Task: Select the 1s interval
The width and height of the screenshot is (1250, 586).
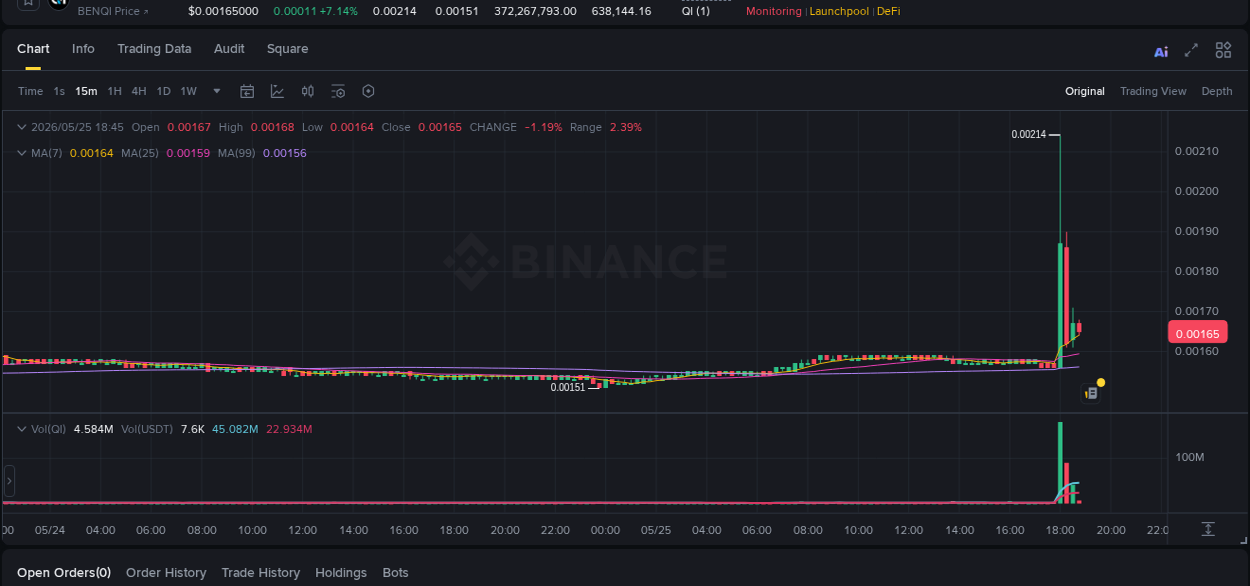Action: (x=59, y=91)
